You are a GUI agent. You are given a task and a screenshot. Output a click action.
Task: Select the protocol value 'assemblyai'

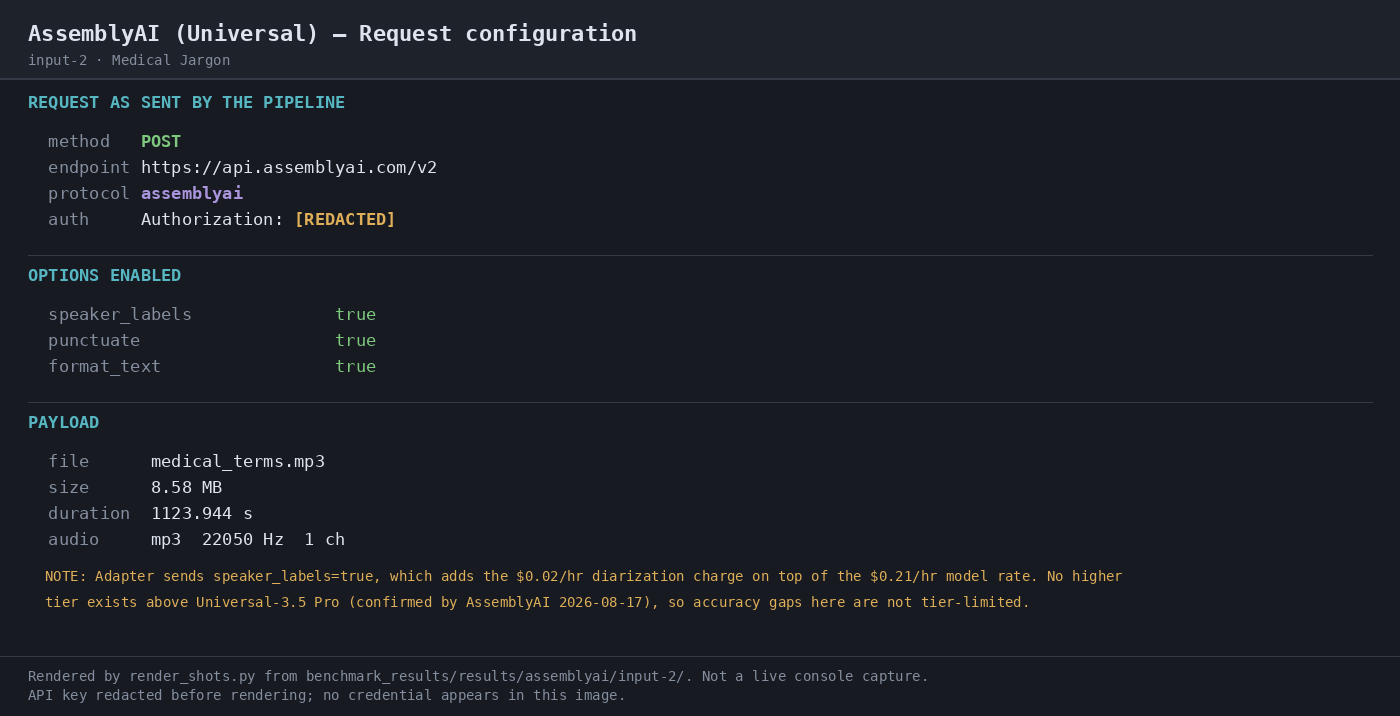pyautogui.click(x=192, y=194)
